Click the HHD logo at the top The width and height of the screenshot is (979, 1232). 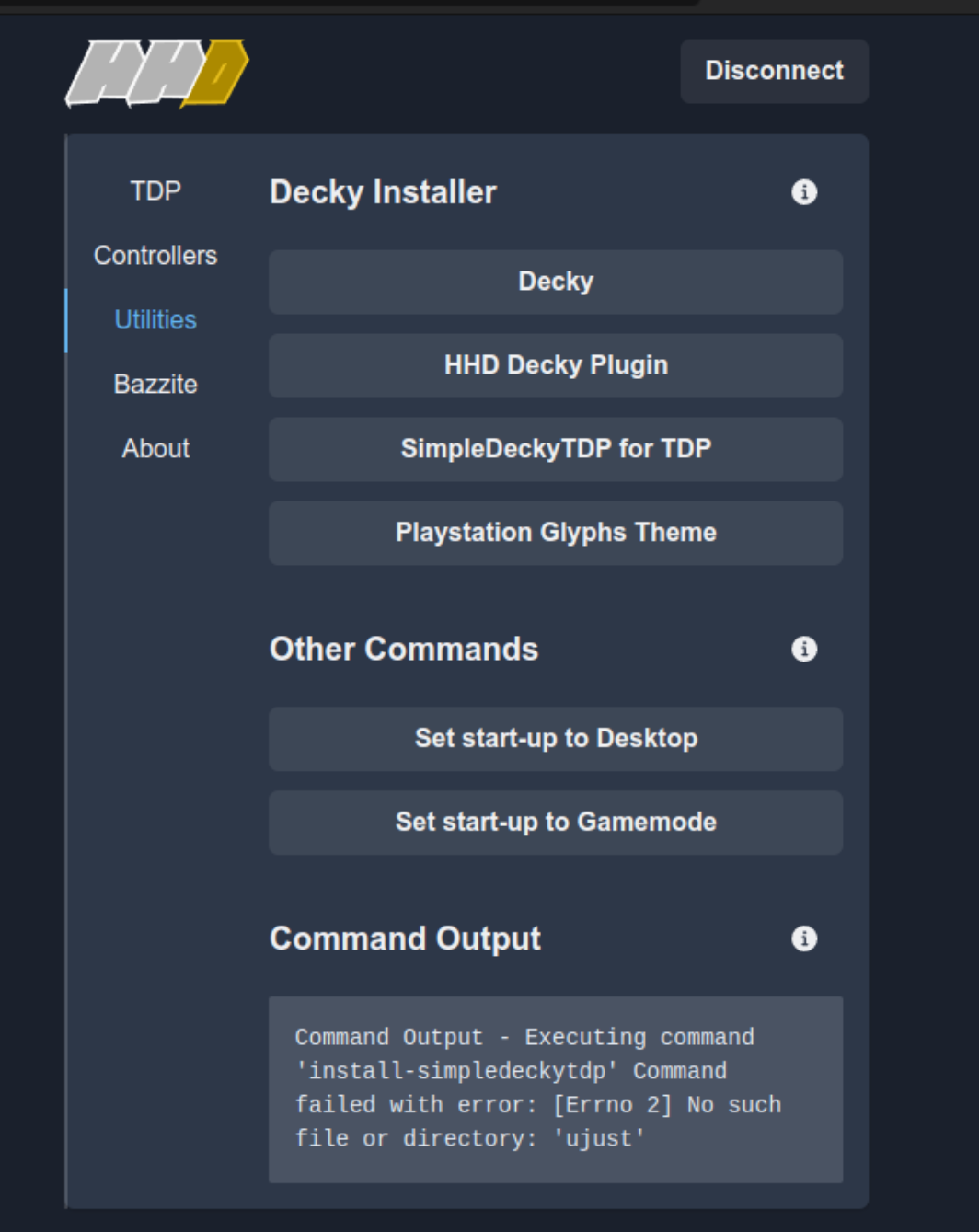point(154,71)
